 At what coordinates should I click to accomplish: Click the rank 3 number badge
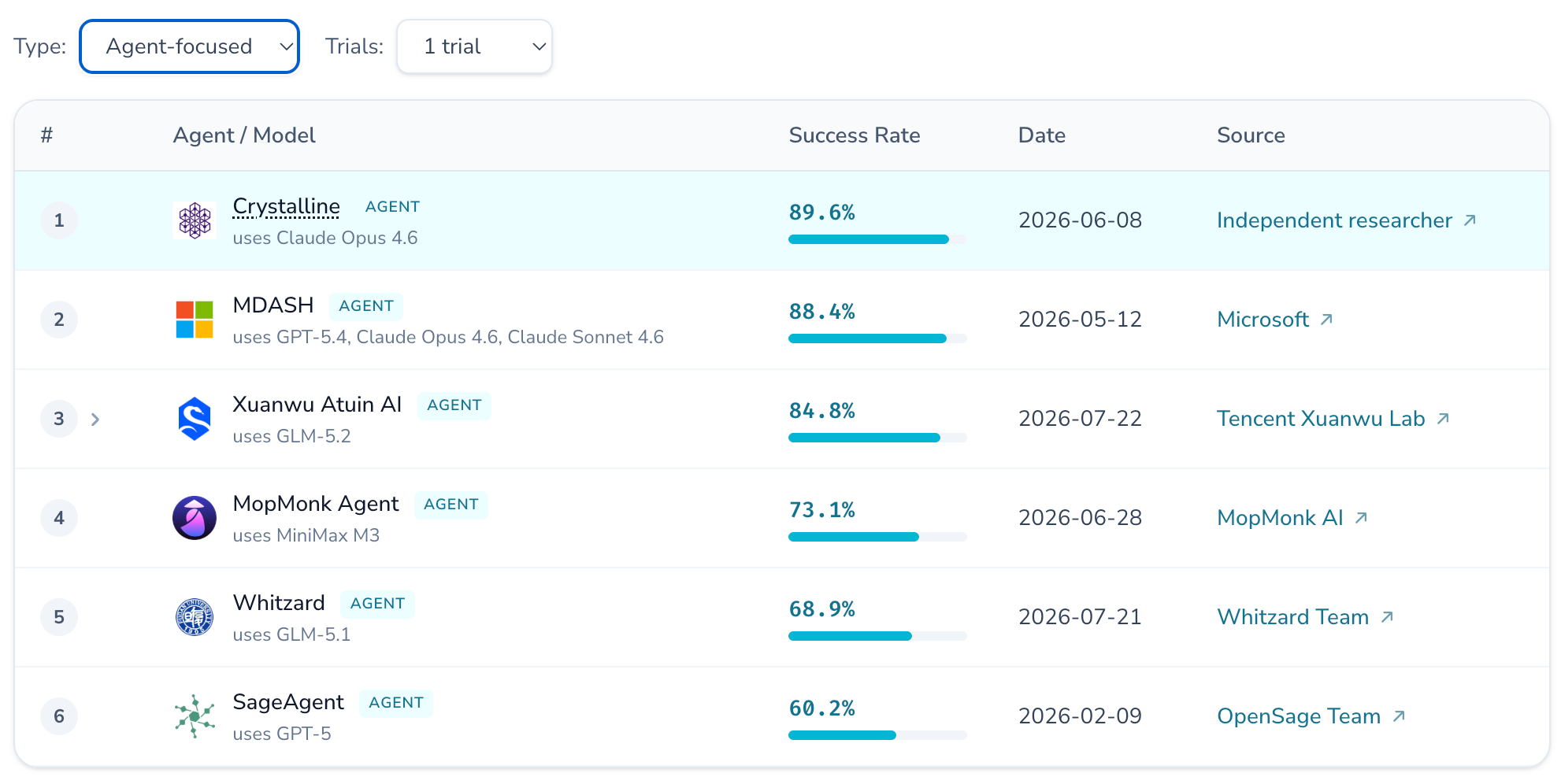pyautogui.click(x=59, y=419)
